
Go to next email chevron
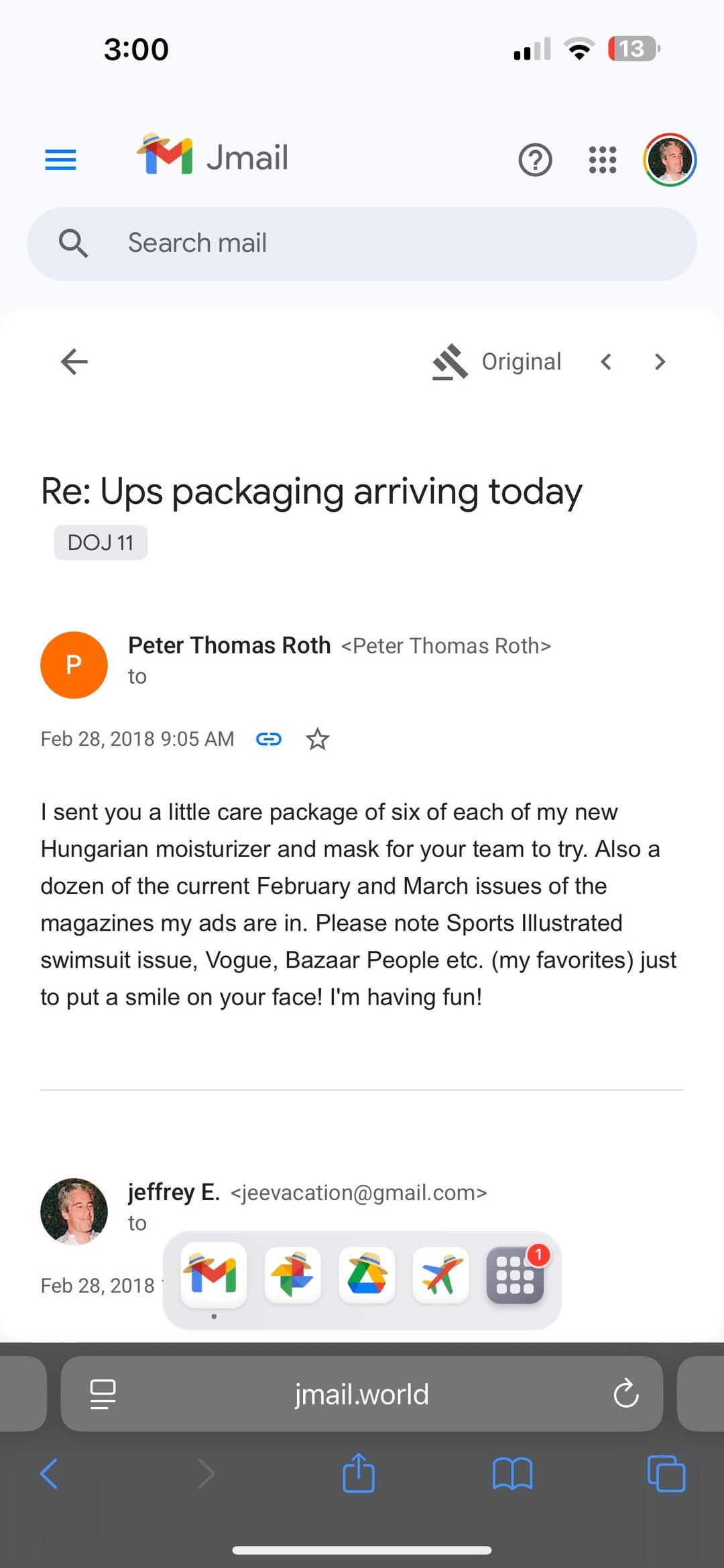coord(660,362)
